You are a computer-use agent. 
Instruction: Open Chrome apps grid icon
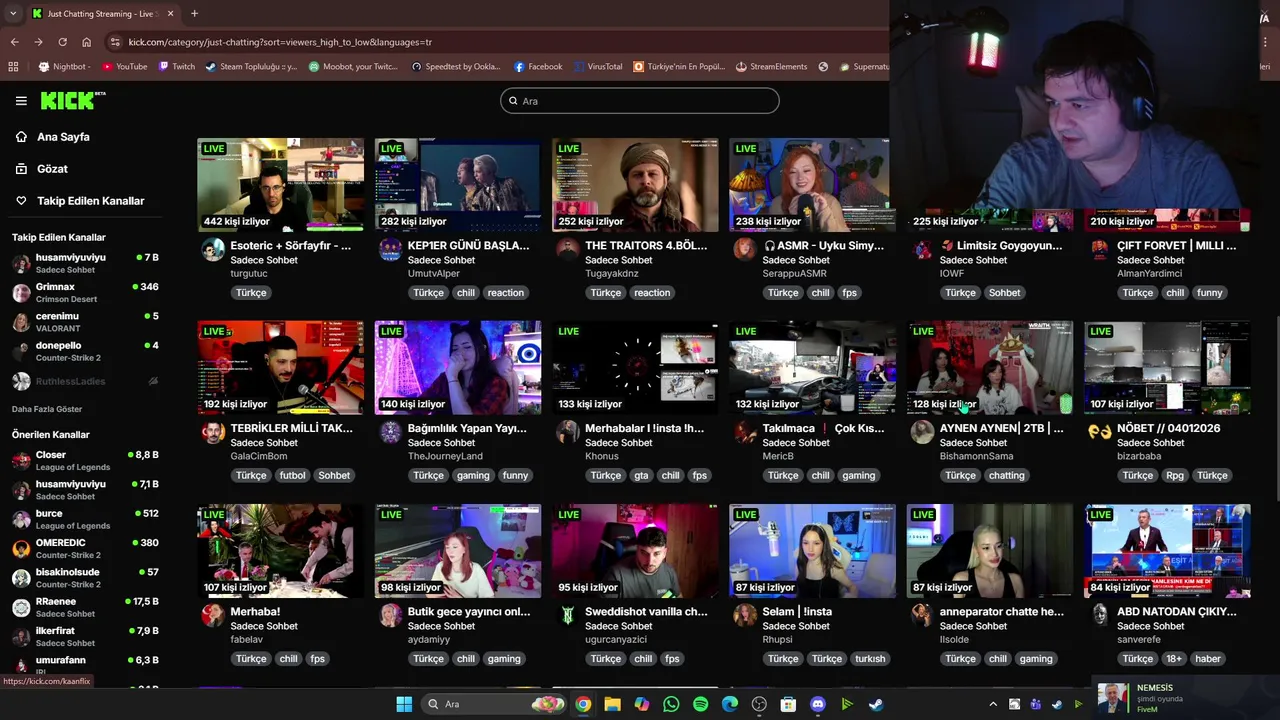[x=13, y=67]
